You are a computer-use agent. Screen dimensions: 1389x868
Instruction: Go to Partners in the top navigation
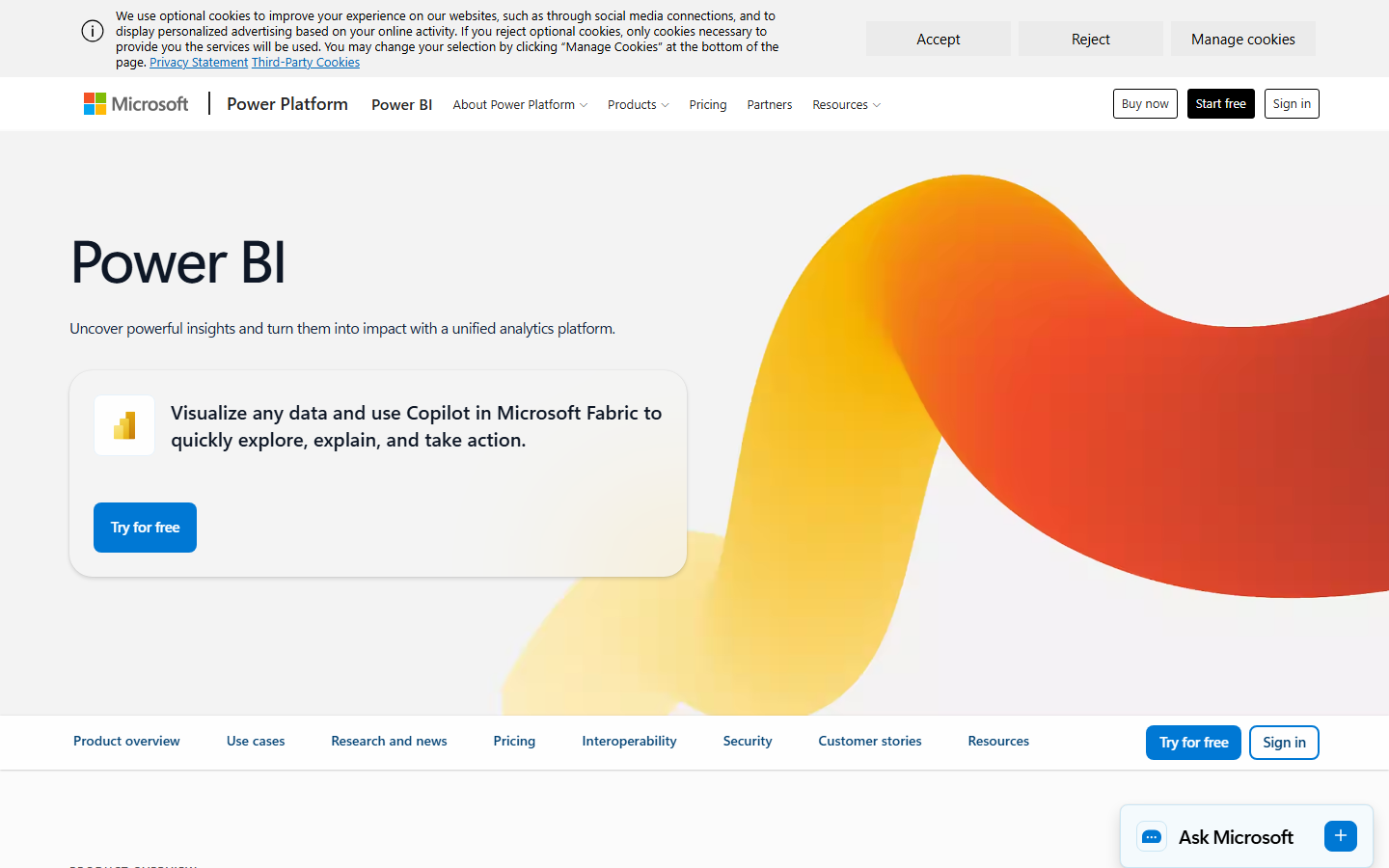(x=770, y=105)
